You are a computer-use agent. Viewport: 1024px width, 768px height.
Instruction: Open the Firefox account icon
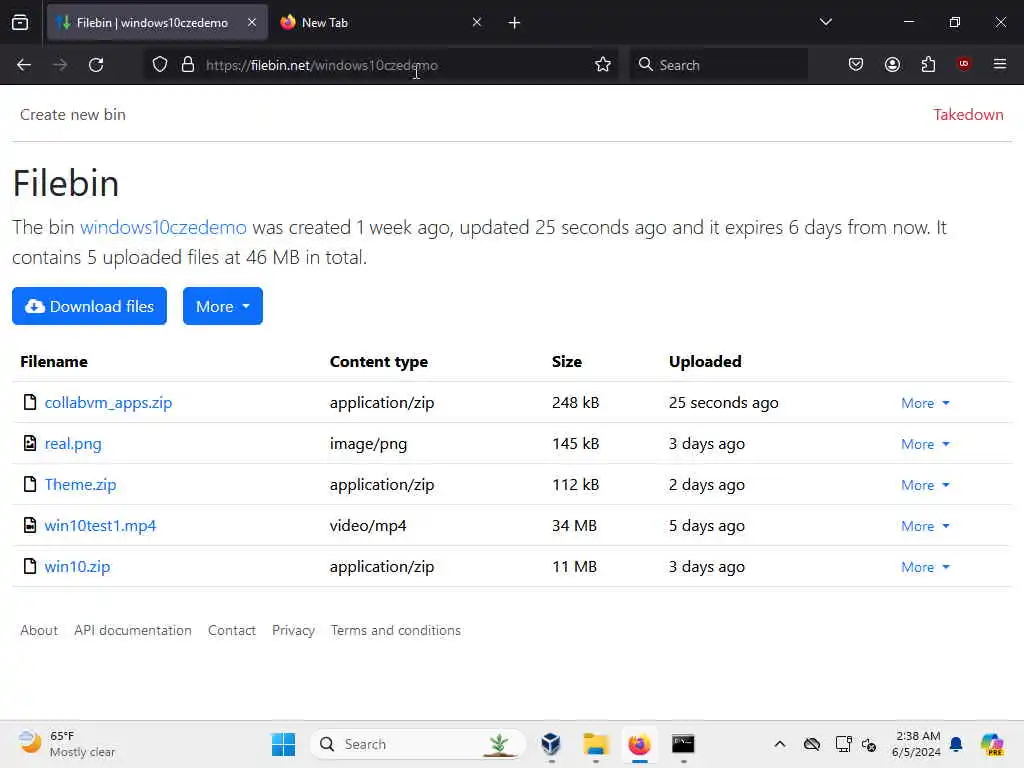[892, 65]
